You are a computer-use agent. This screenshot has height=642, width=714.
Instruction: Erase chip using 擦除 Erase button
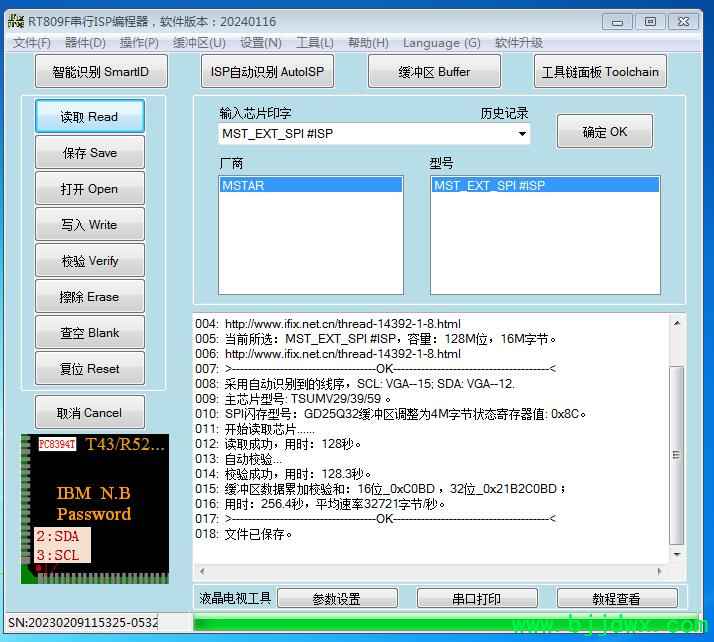(89, 297)
